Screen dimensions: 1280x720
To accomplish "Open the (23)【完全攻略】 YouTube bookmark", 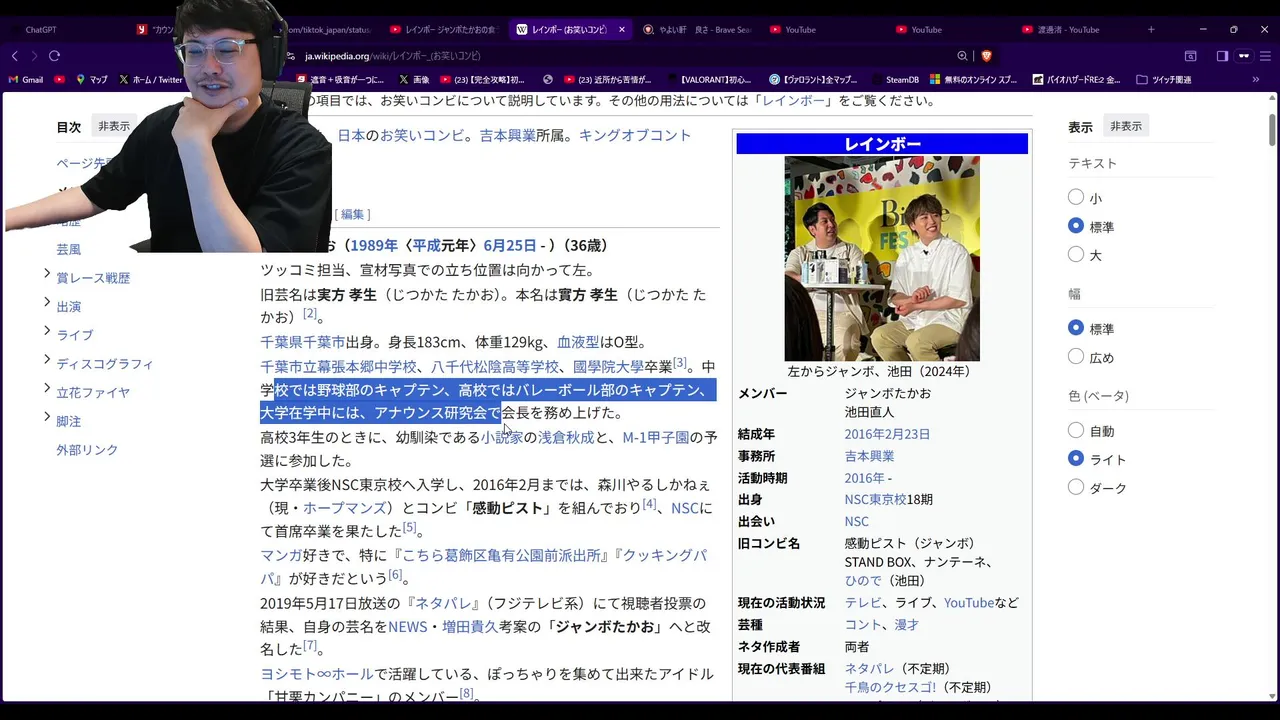I will pyautogui.click(x=482, y=79).
